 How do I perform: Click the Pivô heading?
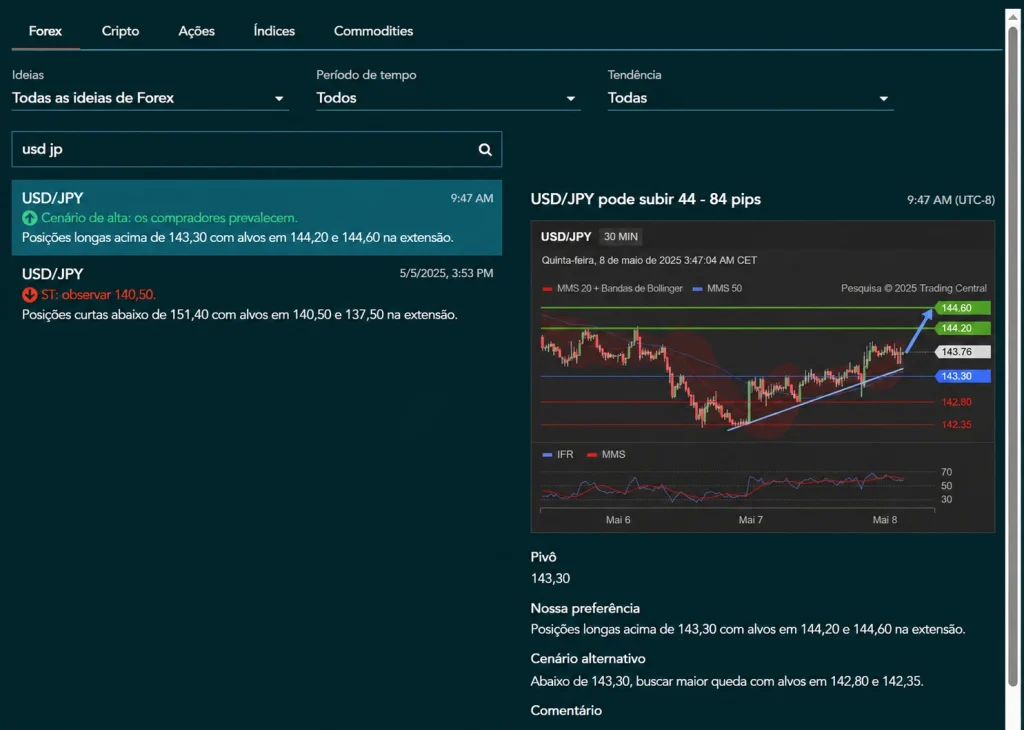(x=543, y=557)
